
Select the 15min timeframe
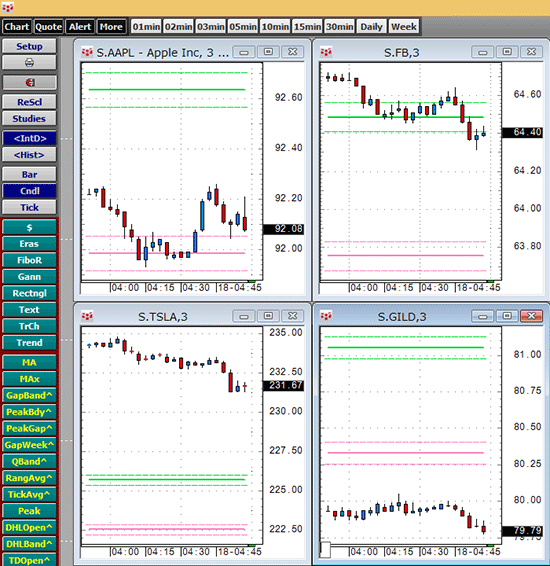(307, 27)
